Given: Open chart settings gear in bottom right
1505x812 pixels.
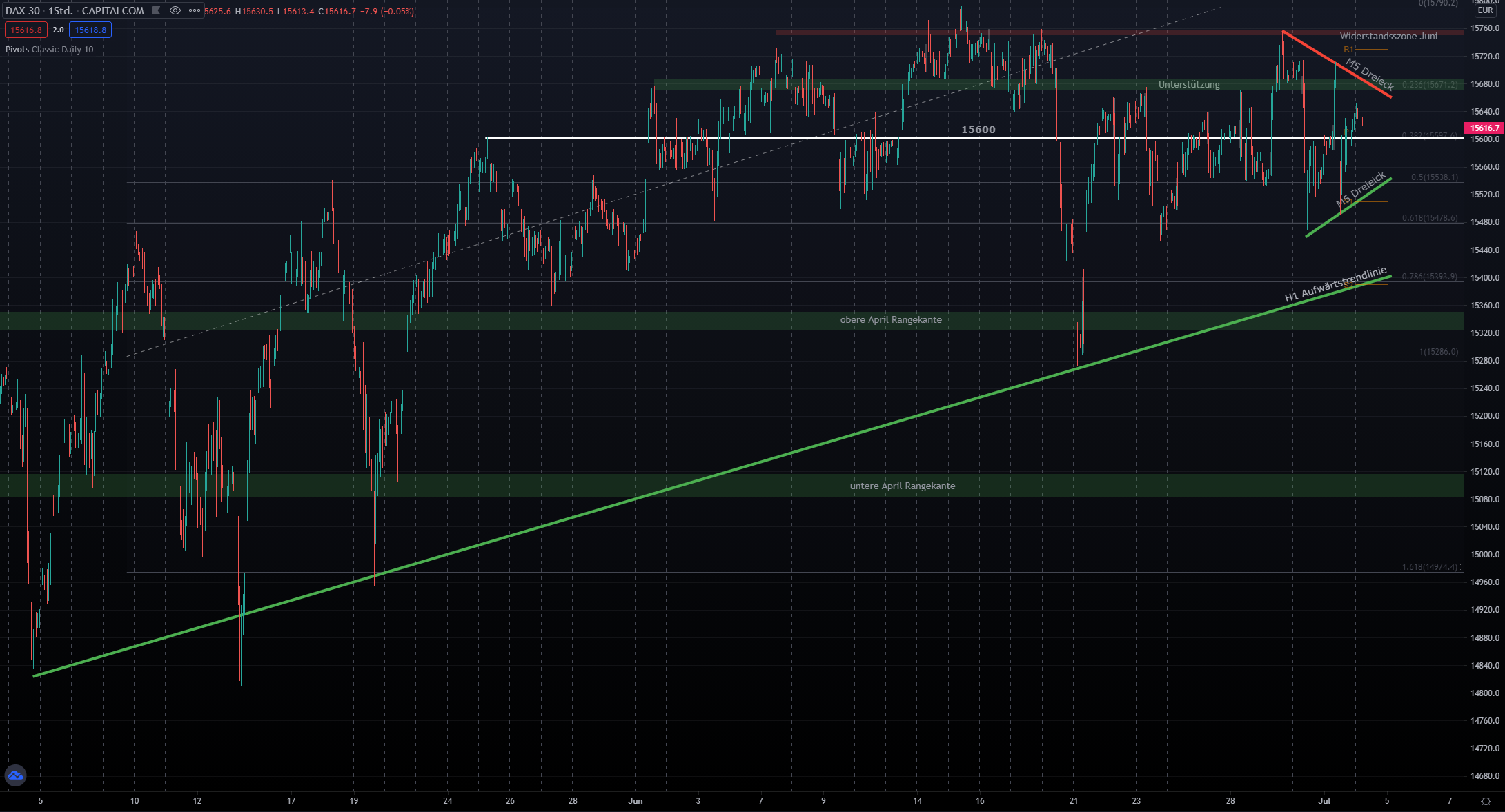Looking at the screenshot, I should tap(1486, 801).
